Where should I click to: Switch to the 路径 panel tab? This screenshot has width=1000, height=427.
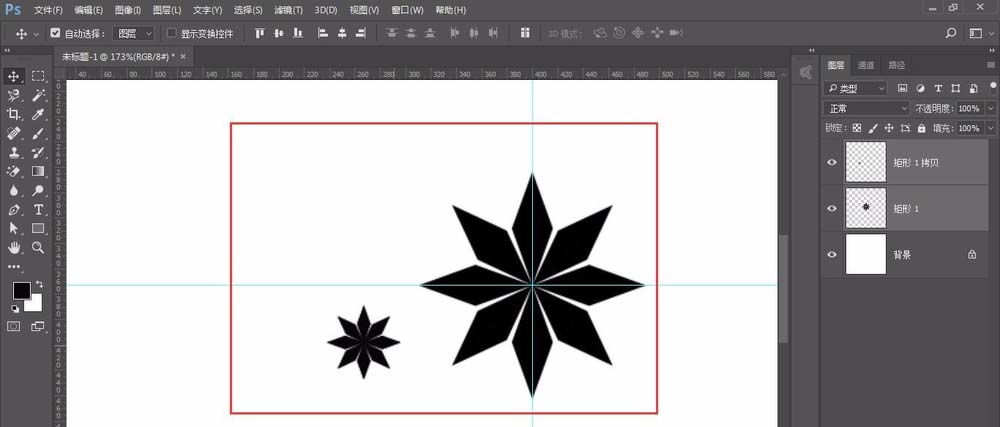897,65
